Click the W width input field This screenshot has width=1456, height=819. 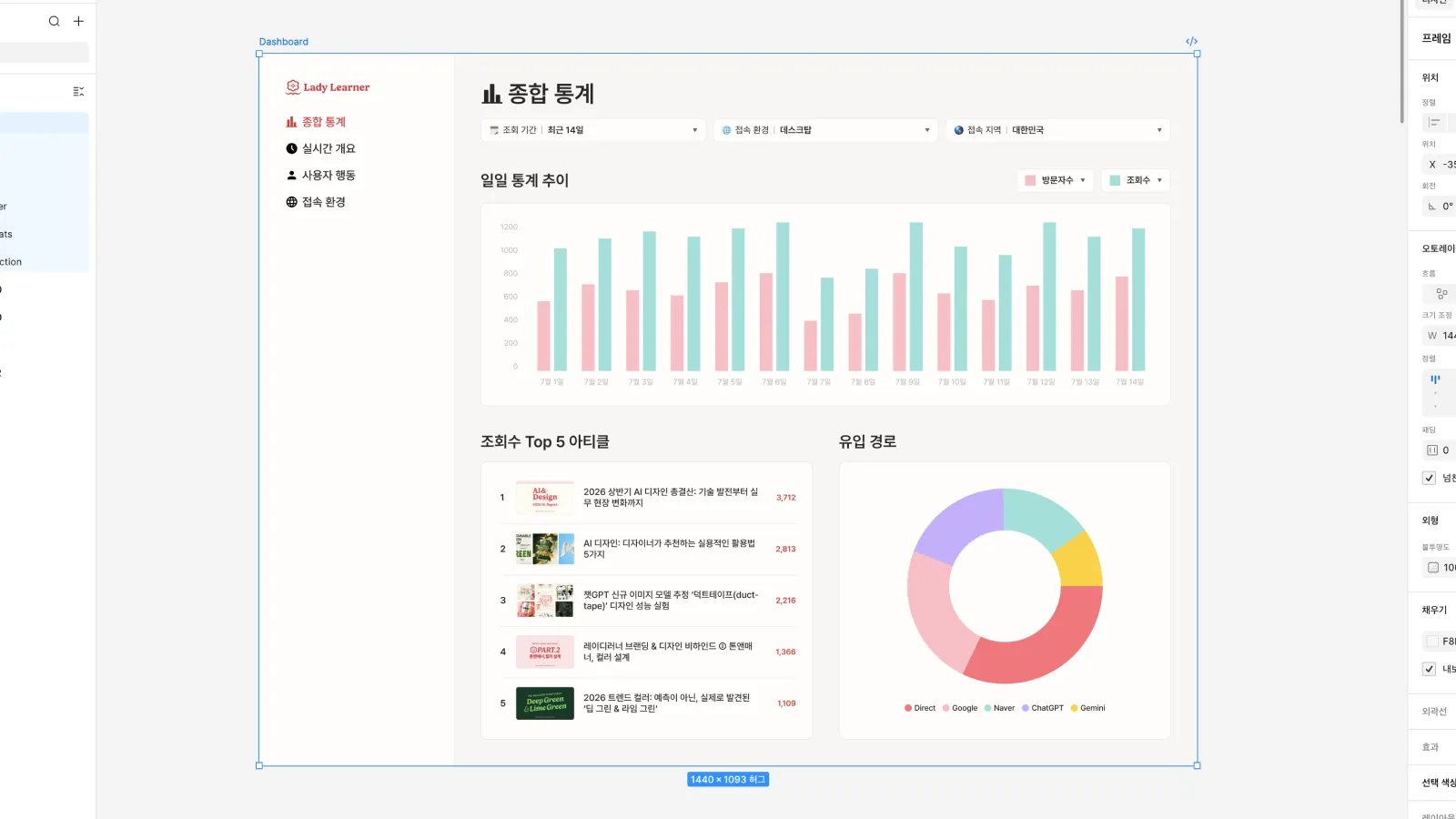click(x=1439, y=336)
